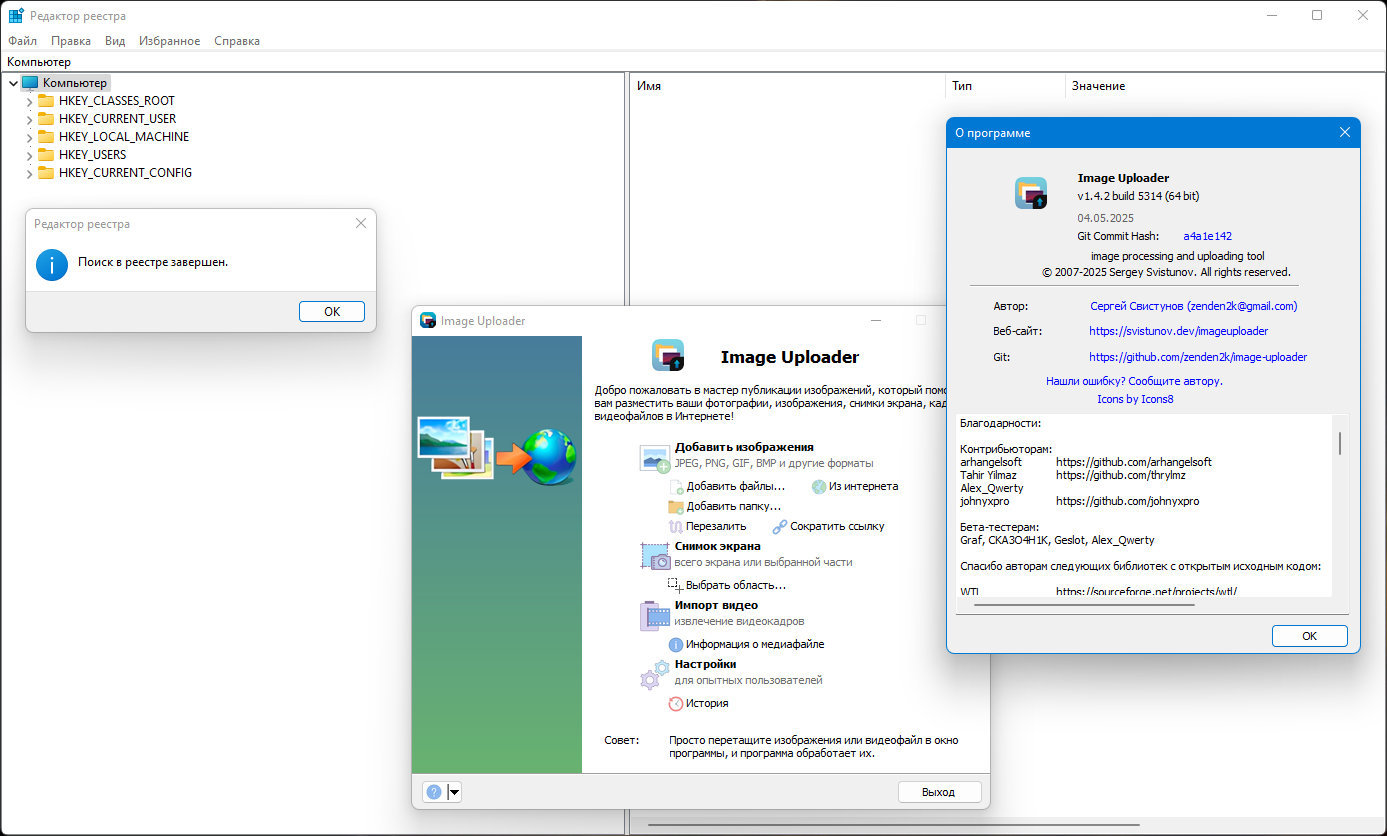Click the HKEY_CLASSES_ROOT folder icon
The width and height of the screenshot is (1387, 836).
[46, 101]
